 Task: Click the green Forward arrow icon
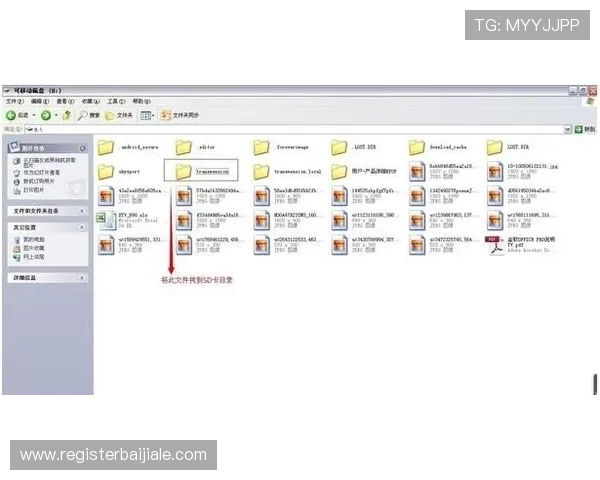coord(46,115)
